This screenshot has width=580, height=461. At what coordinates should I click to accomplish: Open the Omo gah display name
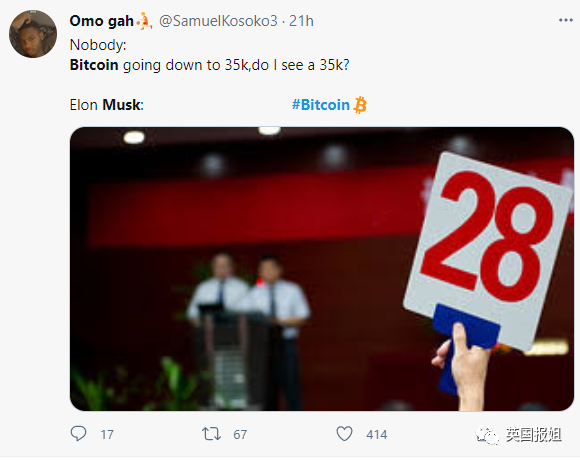[101, 21]
